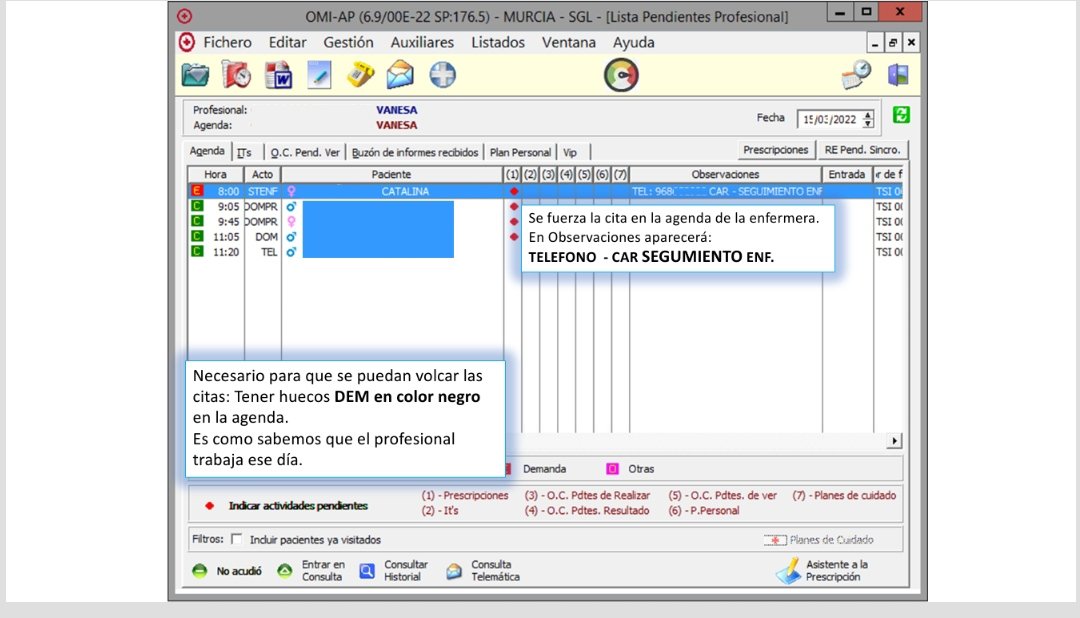Enable Incluir pacientes ya visitados checkbox
The image size is (1080, 618).
click(236, 539)
